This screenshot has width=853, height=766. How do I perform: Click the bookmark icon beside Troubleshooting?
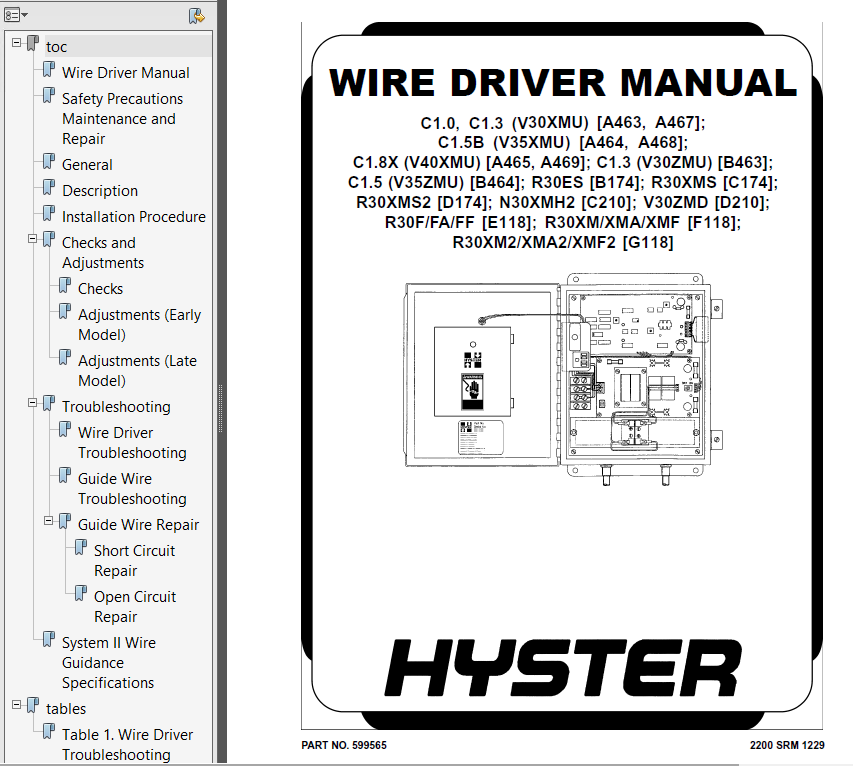[x=49, y=404]
